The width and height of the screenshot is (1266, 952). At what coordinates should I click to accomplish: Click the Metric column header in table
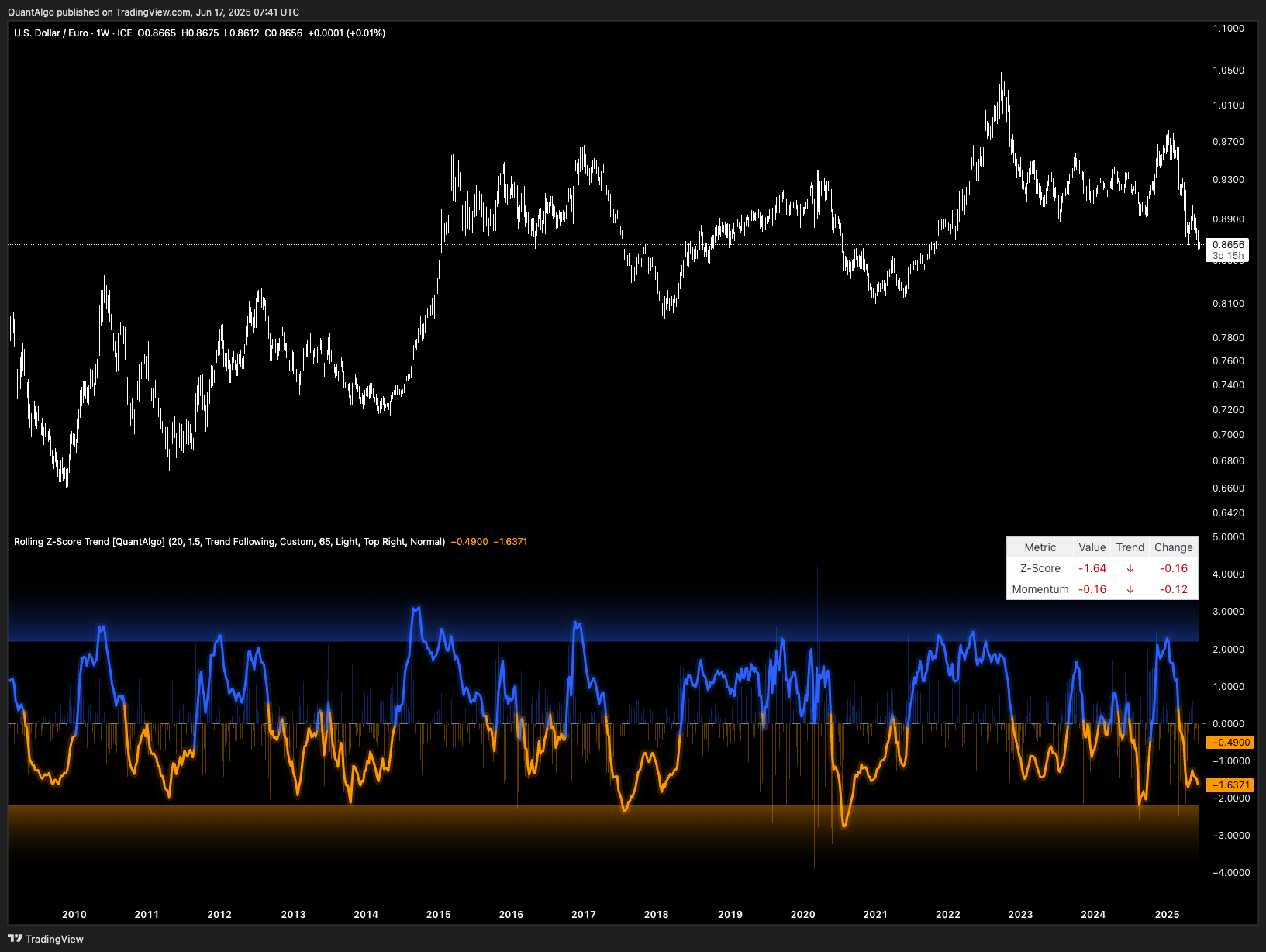1040,547
